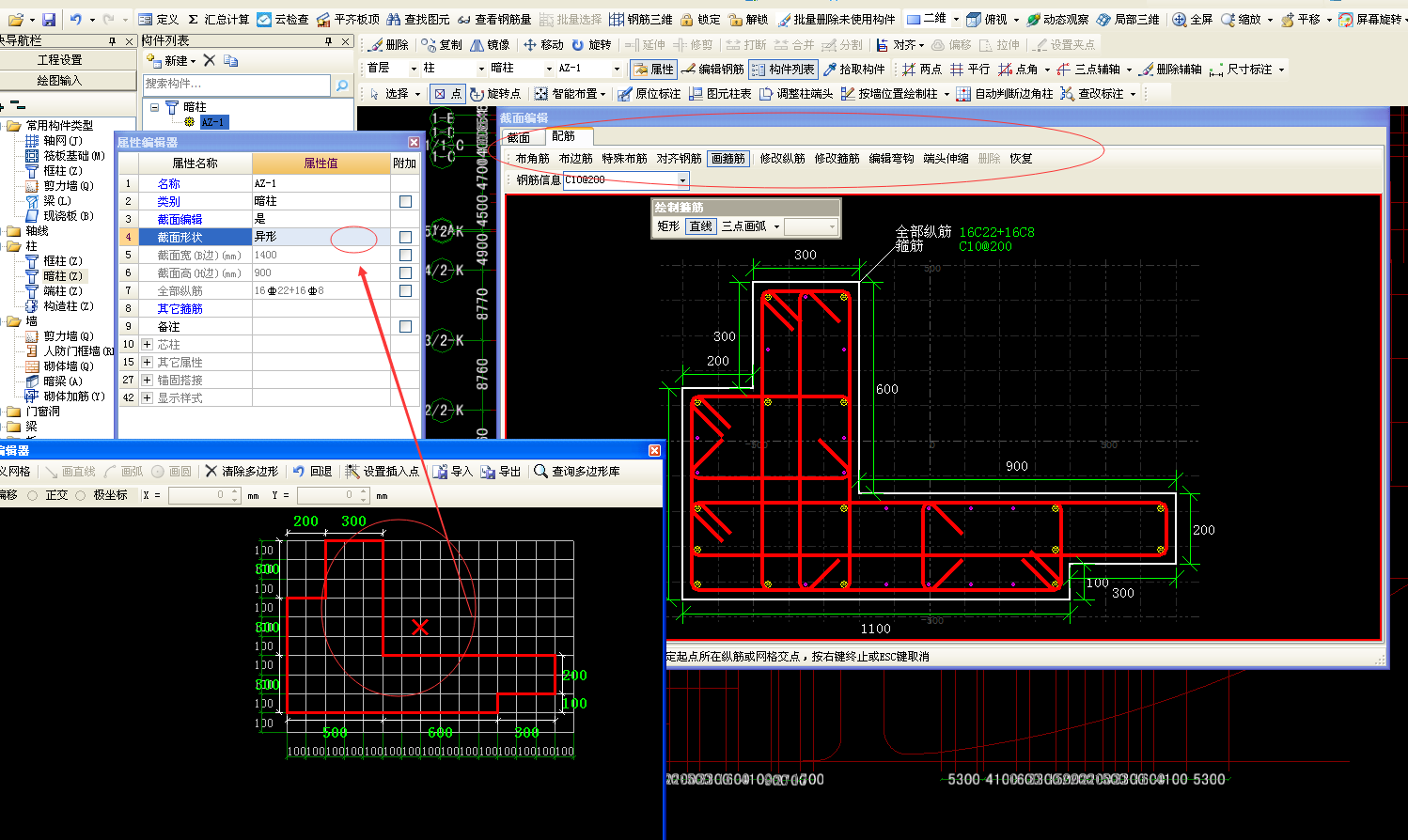Click 解锁 unlock tool
1408x840 pixels.
click(x=748, y=19)
